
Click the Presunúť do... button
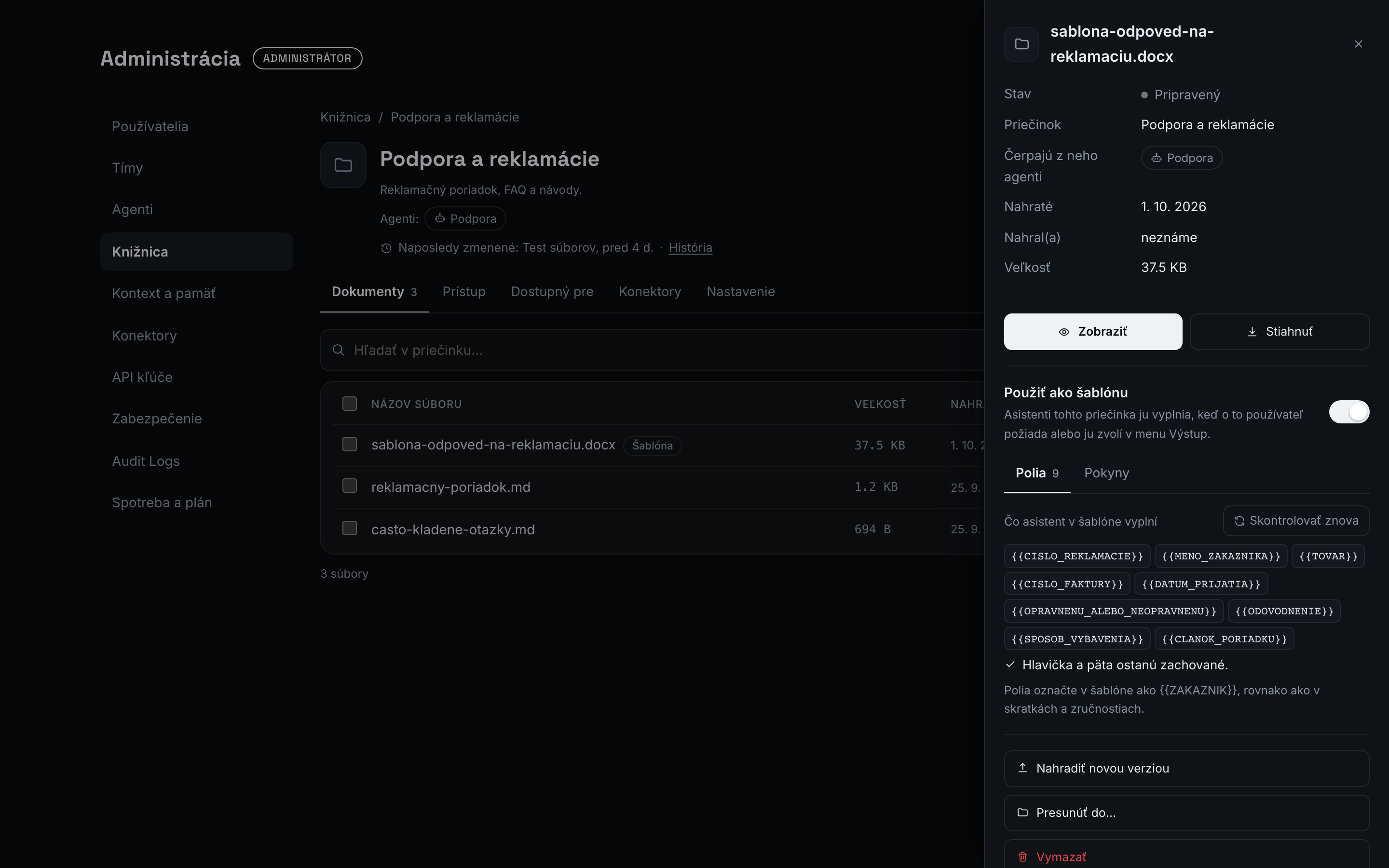[1186, 813]
